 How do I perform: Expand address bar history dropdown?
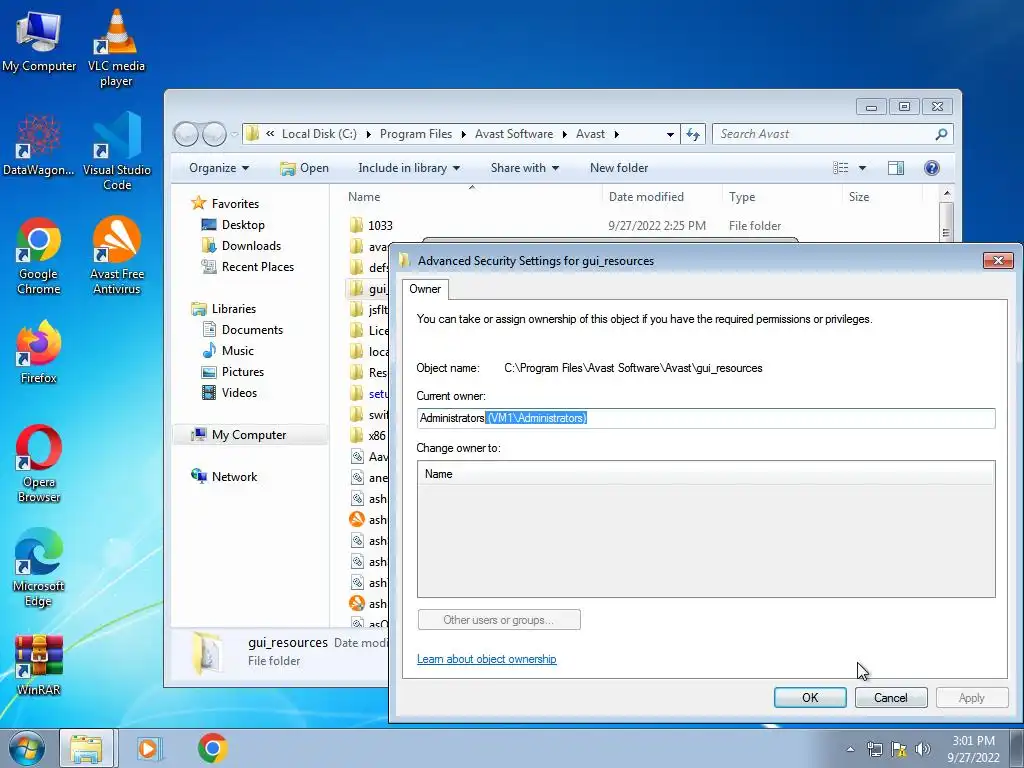point(670,135)
